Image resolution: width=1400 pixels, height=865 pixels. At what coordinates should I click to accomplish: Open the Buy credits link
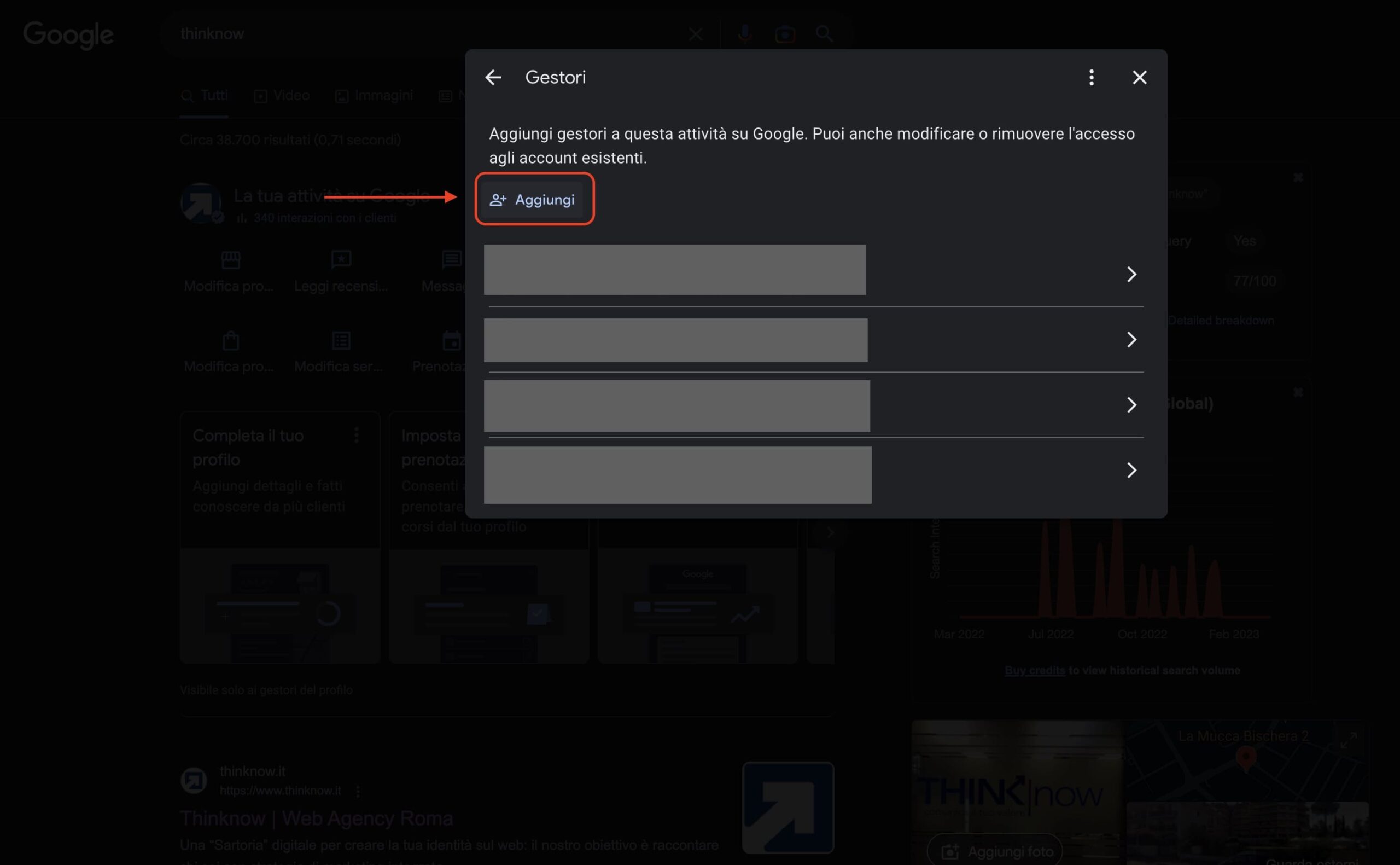[1034, 670]
